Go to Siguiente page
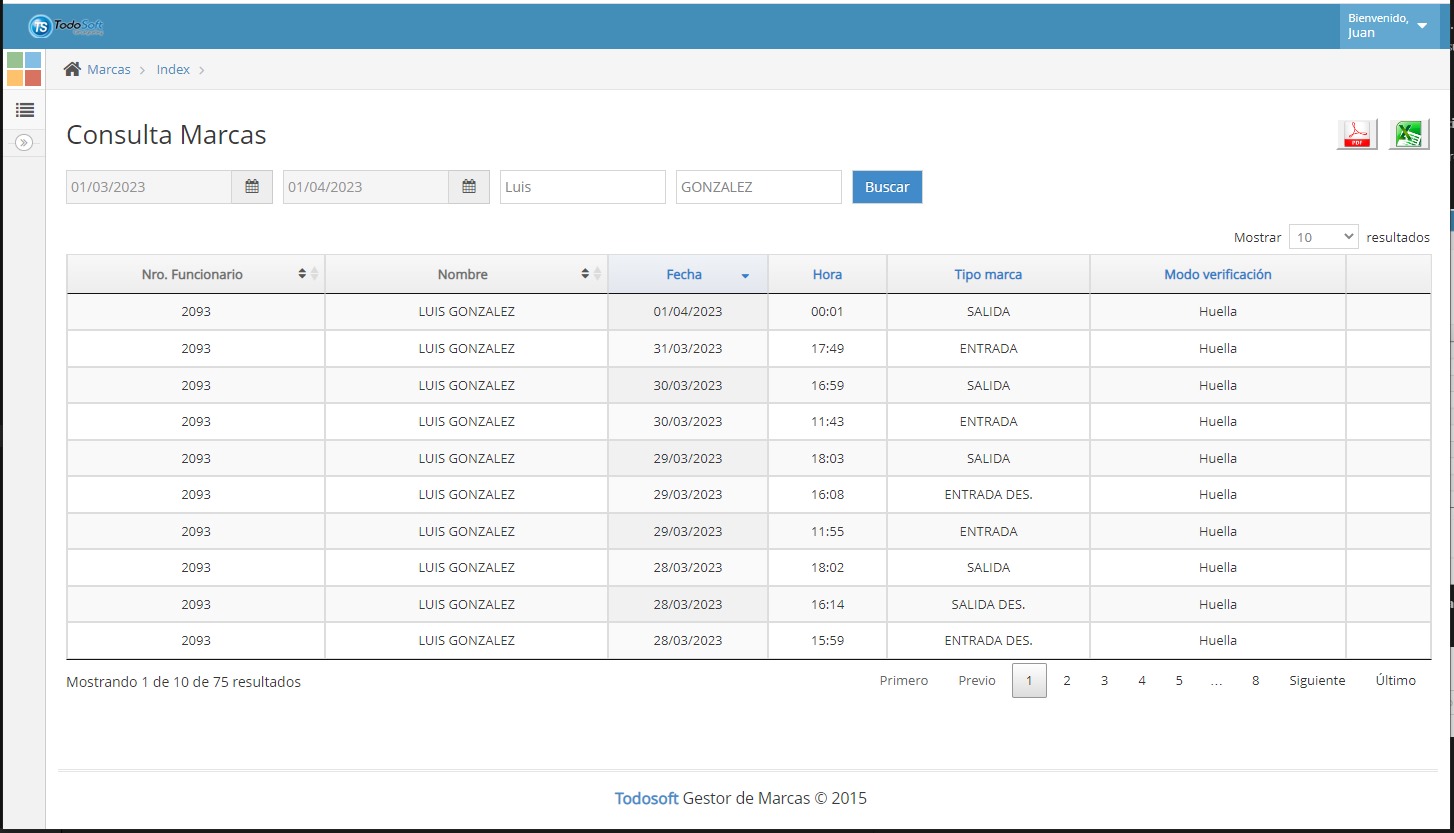 pos(1317,681)
